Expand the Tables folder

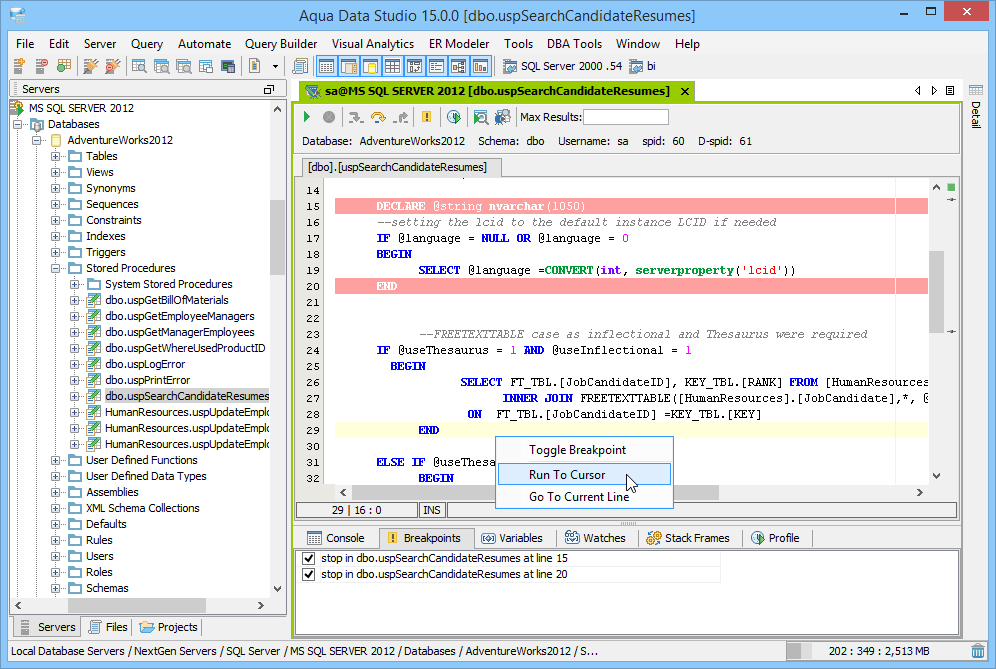tap(56, 156)
